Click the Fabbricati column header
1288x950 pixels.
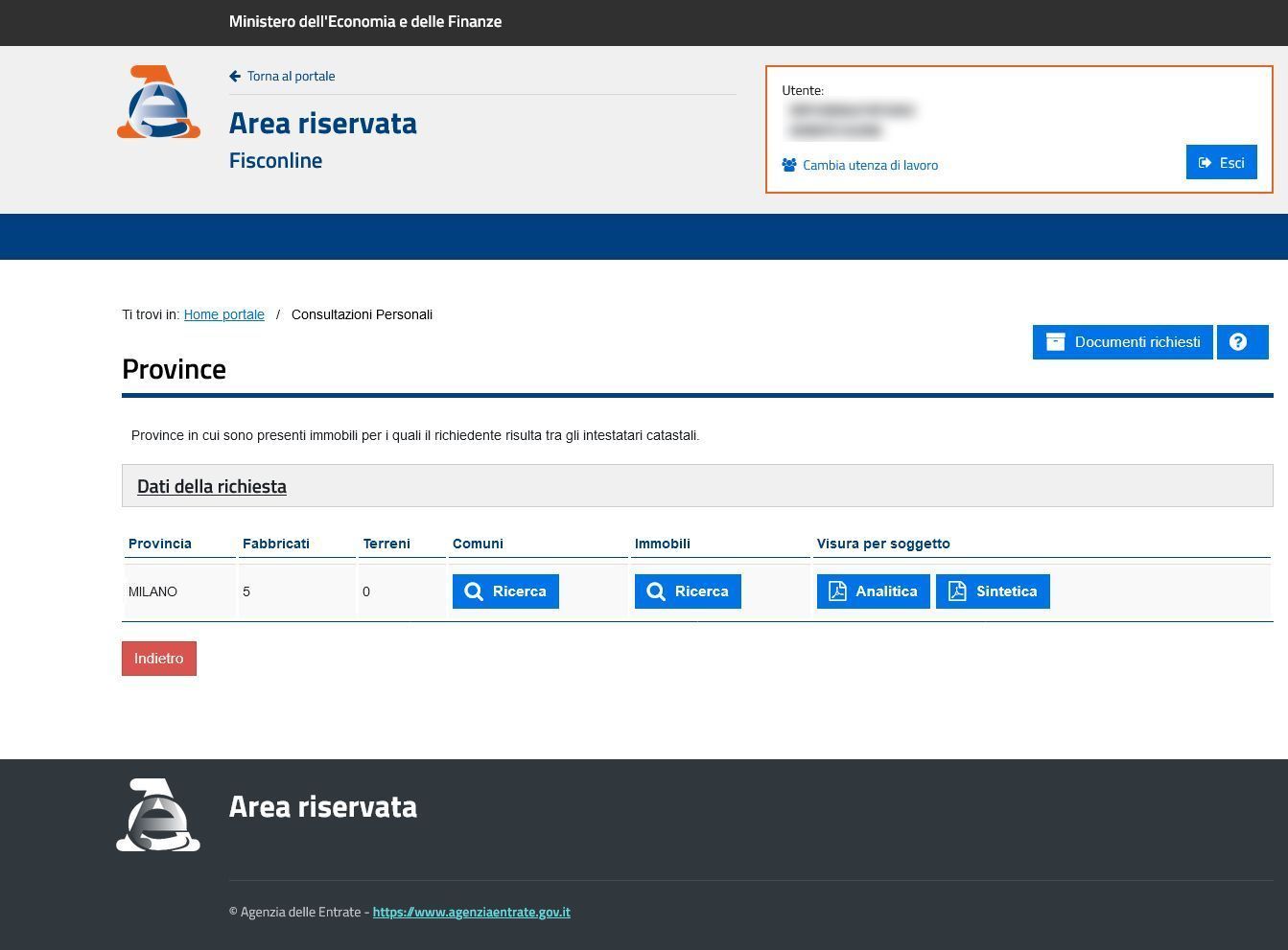click(276, 544)
